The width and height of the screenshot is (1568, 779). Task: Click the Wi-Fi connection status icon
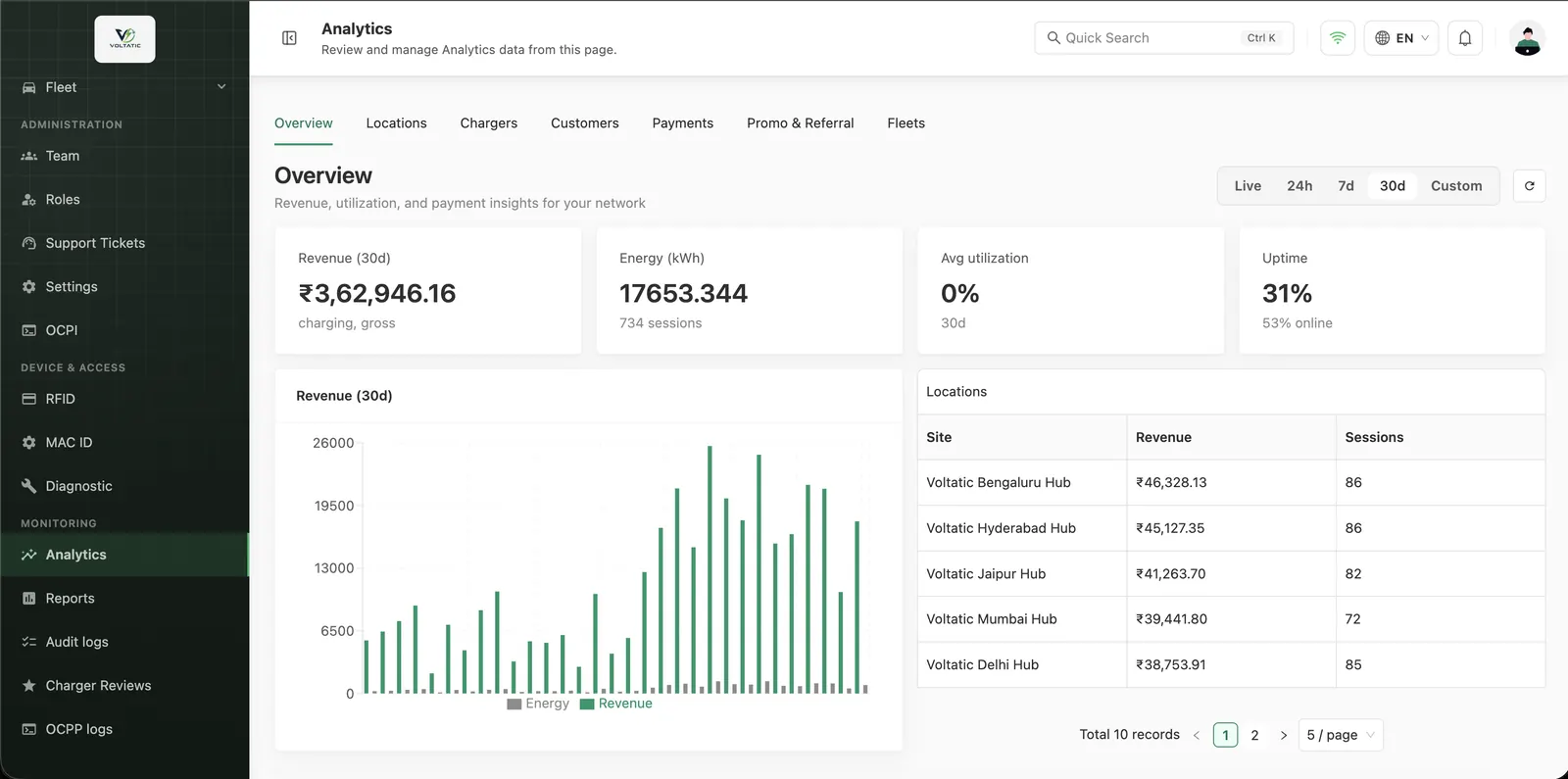coord(1338,38)
